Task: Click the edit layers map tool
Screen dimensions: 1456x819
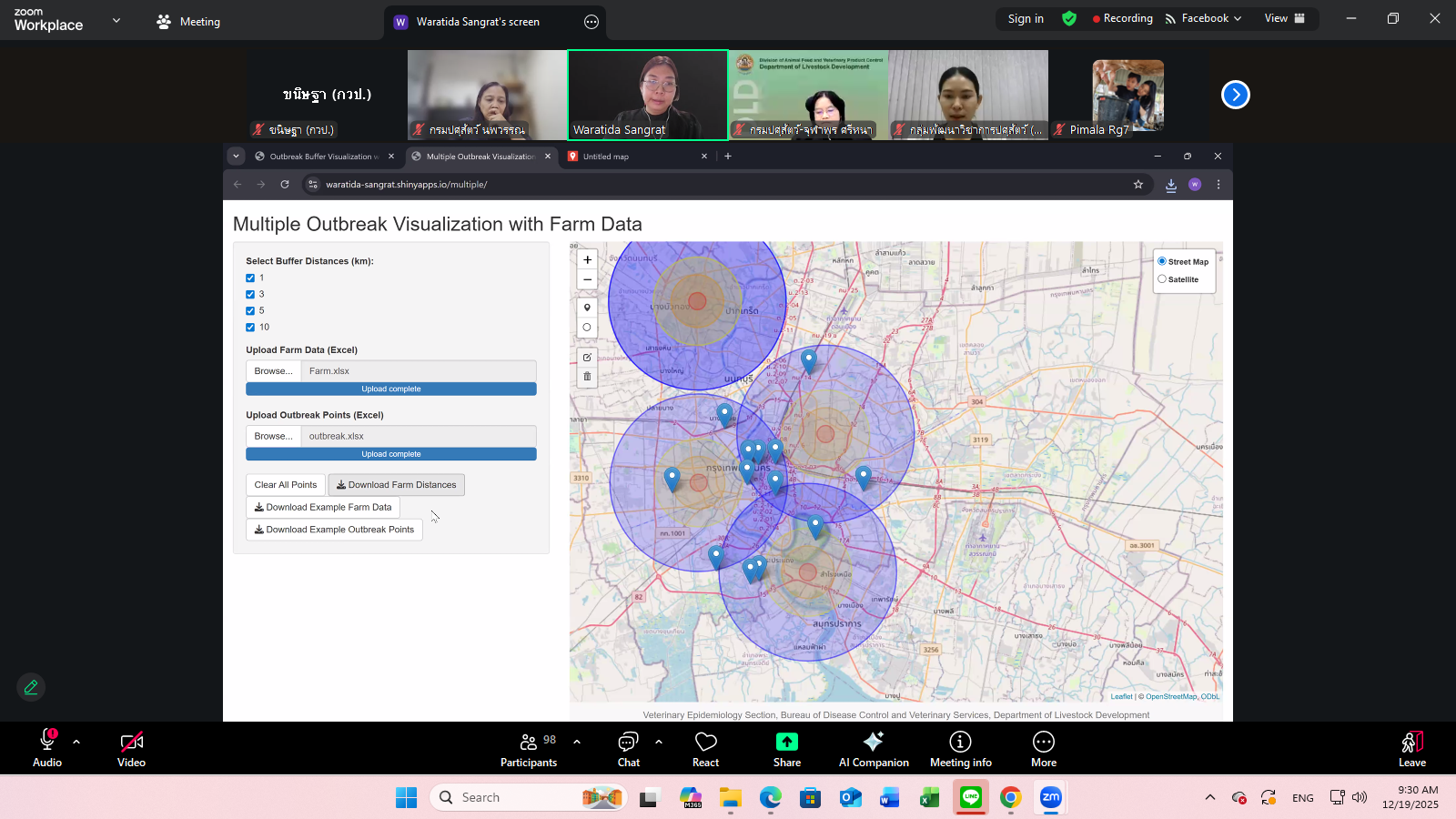Action: [587, 357]
